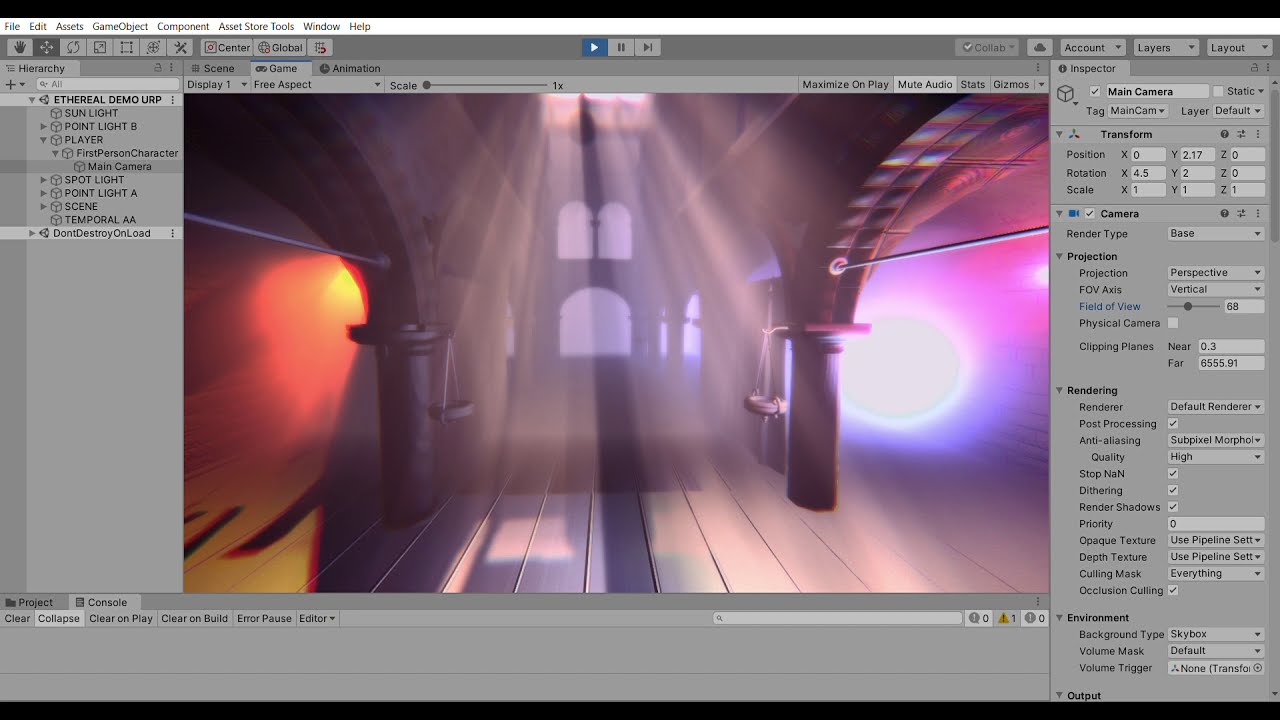Click the Step frame button
Image resolution: width=1280 pixels, height=720 pixels.
[x=648, y=47]
